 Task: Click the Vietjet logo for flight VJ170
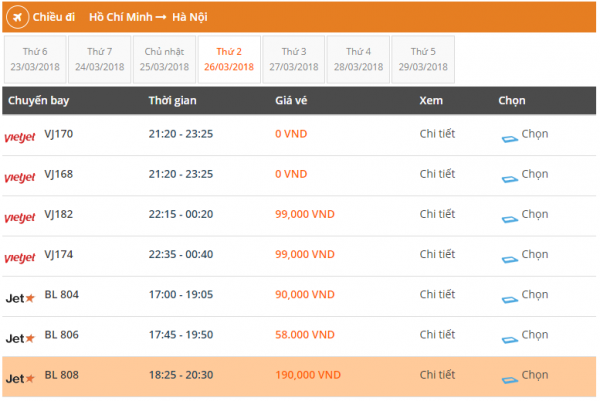click(x=20, y=137)
